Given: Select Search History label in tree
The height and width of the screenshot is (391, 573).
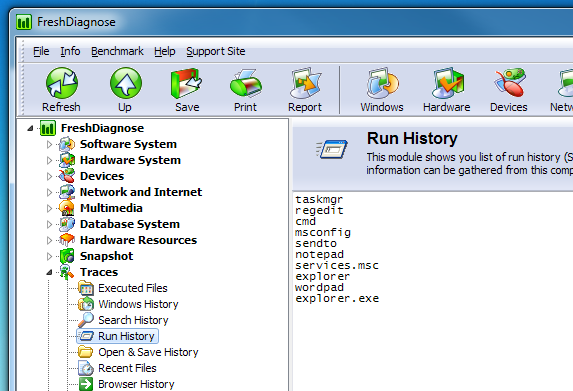Looking at the screenshot, I should coord(133,320).
